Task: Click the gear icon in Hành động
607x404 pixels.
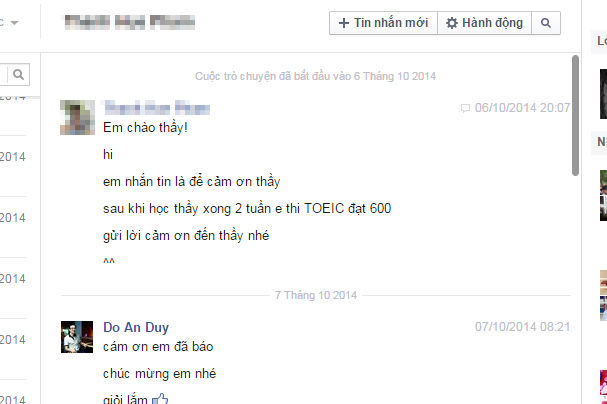Action: [451, 23]
